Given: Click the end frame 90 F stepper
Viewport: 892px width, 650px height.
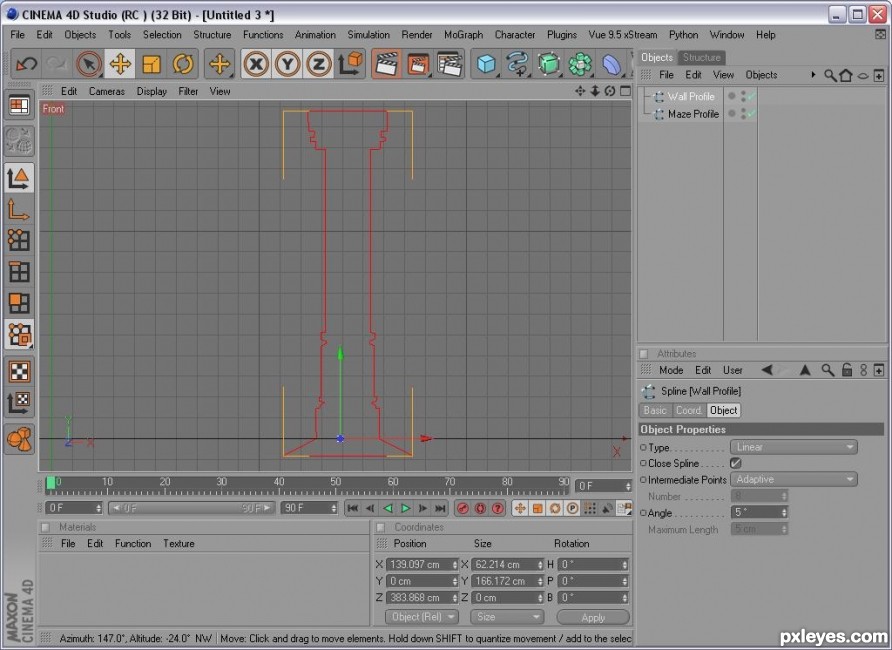Looking at the screenshot, I should [333, 508].
